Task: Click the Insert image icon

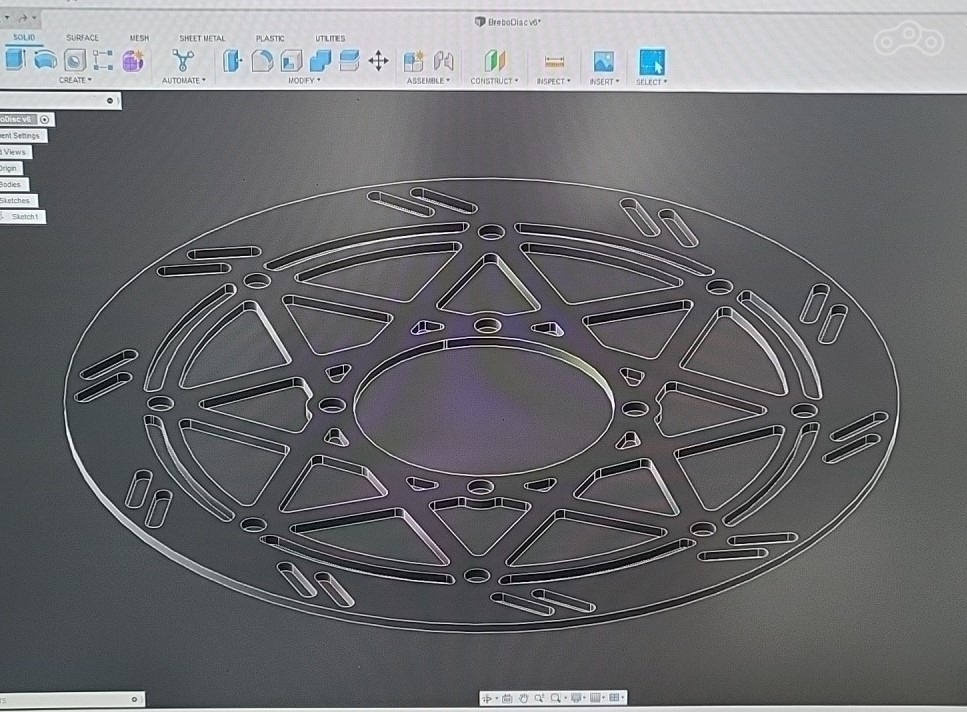Action: click(x=602, y=62)
